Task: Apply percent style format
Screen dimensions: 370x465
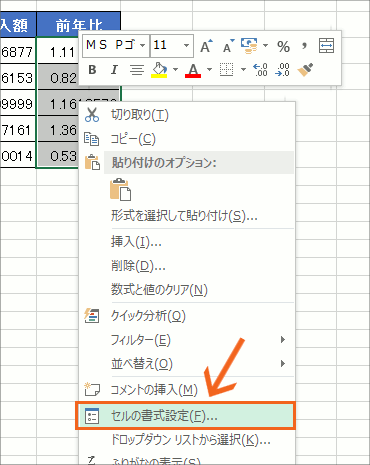Action: [283, 46]
